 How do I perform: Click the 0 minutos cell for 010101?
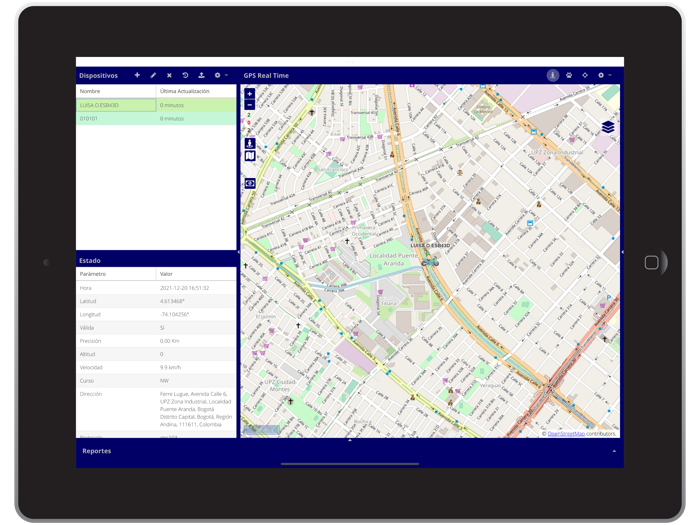(196, 119)
